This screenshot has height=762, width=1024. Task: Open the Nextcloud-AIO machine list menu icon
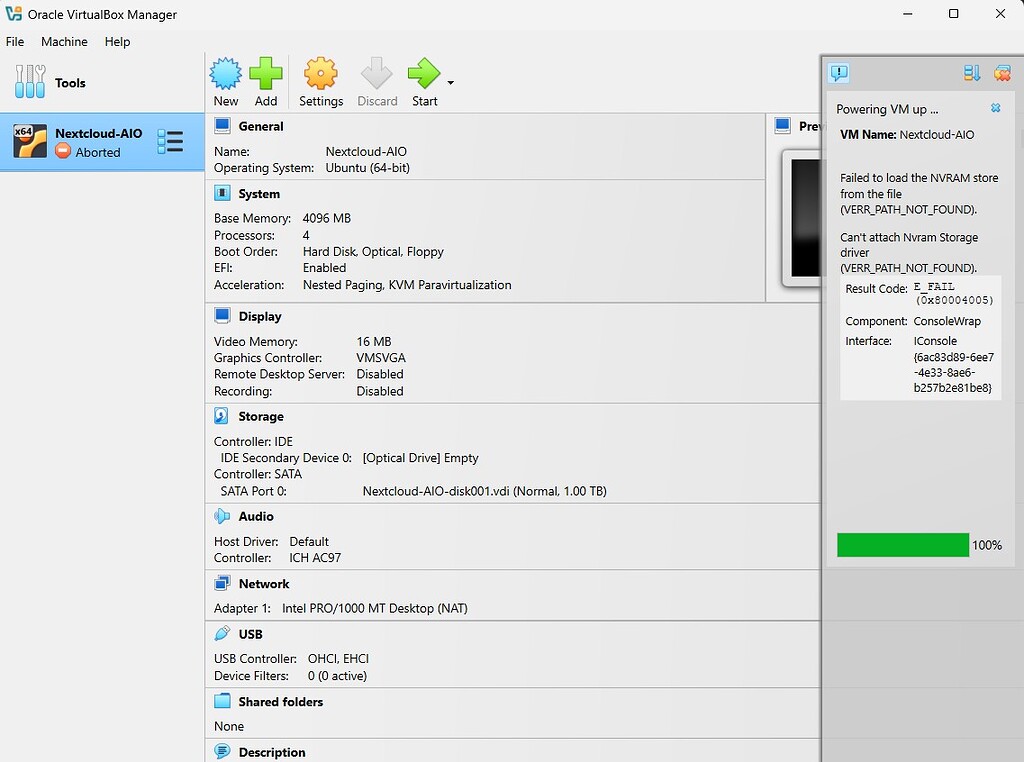pyautogui.click(x=170, y=142)
